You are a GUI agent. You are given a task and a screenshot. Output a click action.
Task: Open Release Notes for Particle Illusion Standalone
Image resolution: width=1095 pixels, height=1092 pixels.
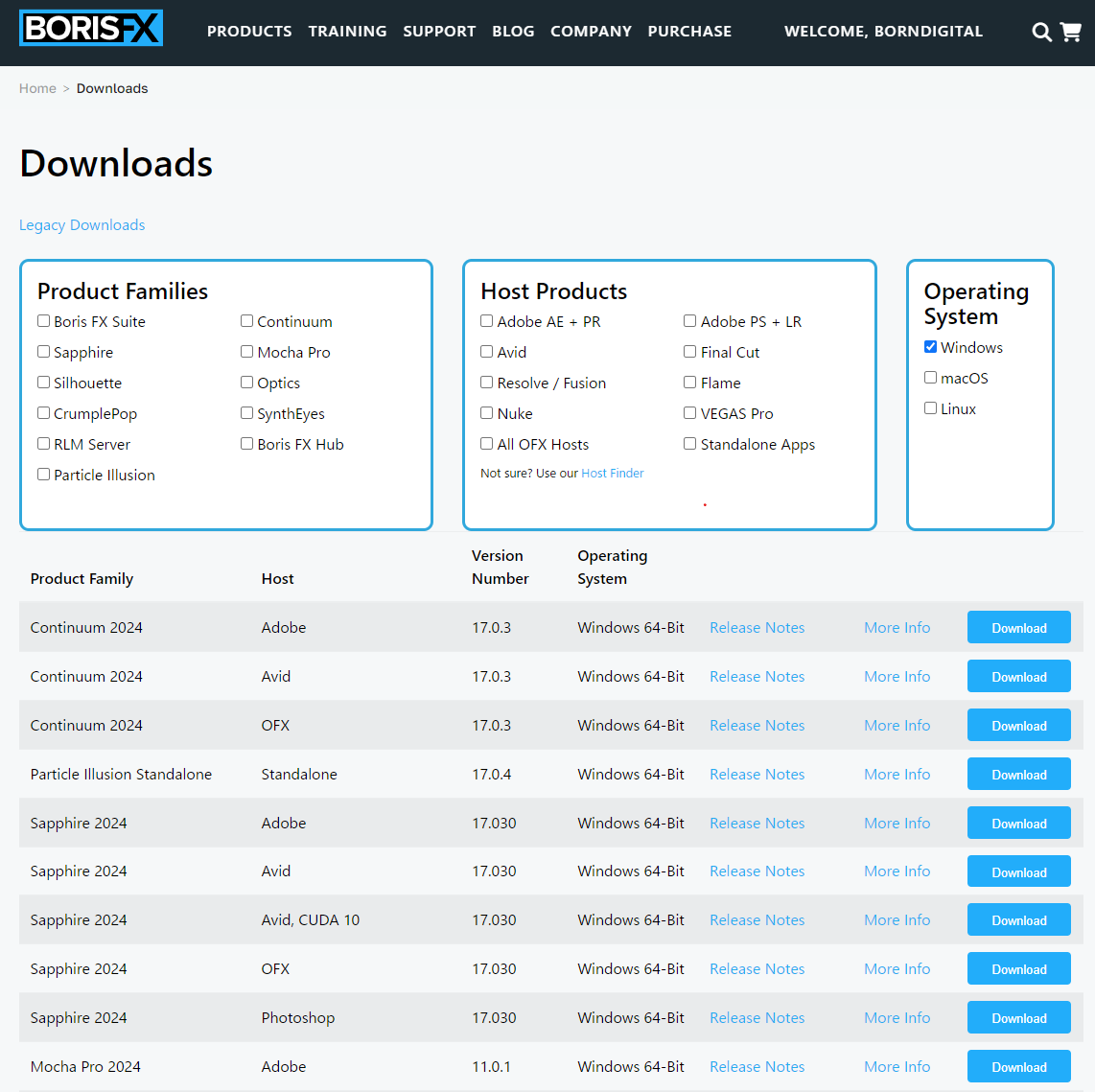pos(757,775)
